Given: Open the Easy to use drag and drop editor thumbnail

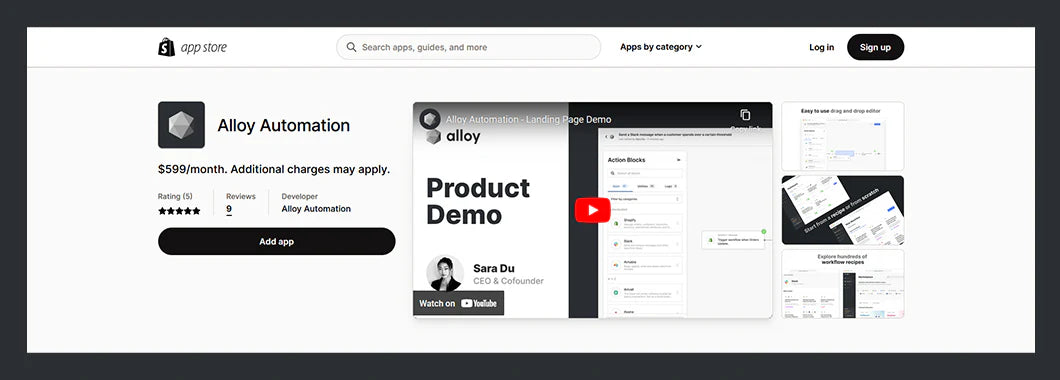Looking at the screenshot, I should tap(842, 136).
